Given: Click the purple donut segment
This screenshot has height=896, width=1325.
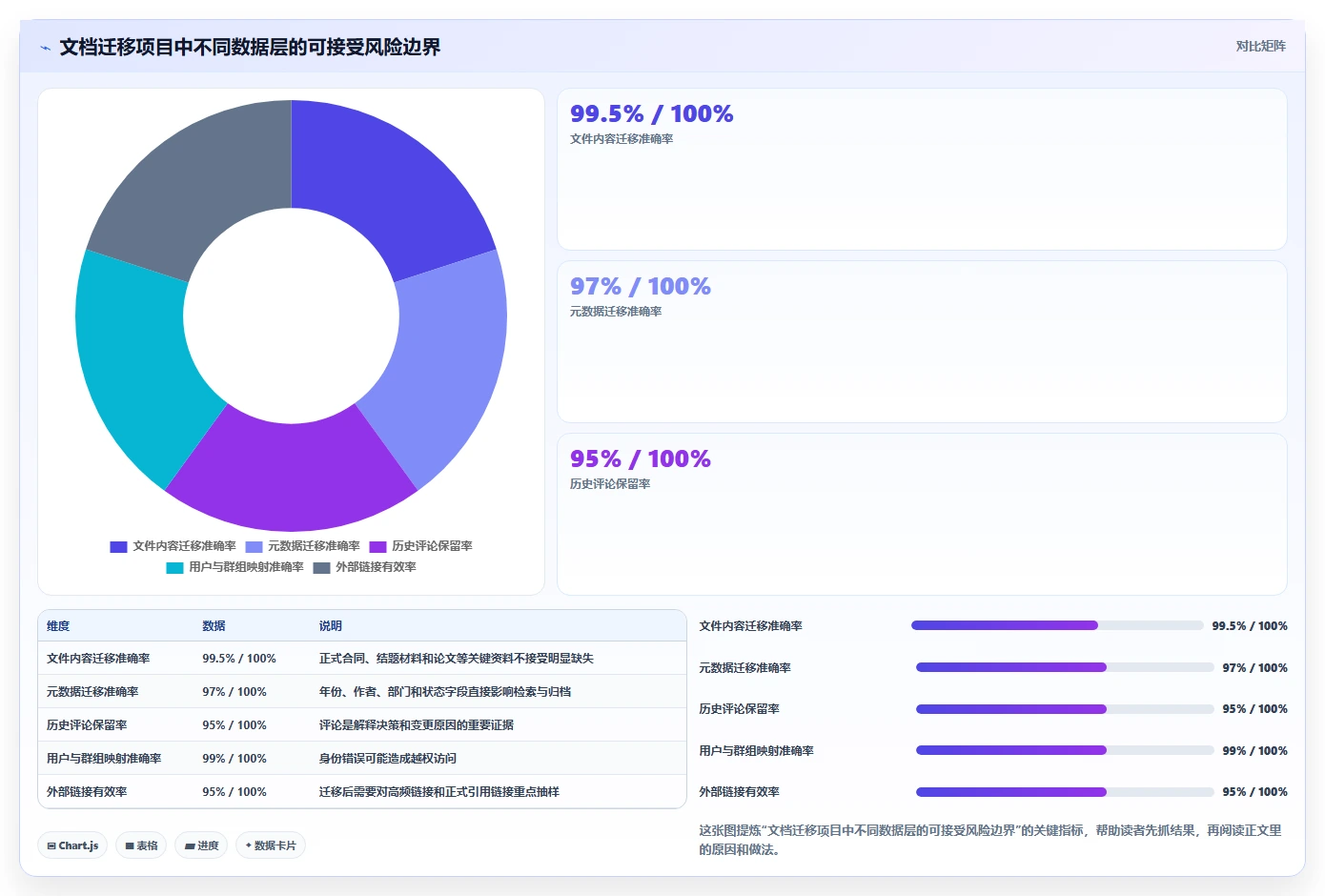Looking at the screenshot, I should 291,477.
